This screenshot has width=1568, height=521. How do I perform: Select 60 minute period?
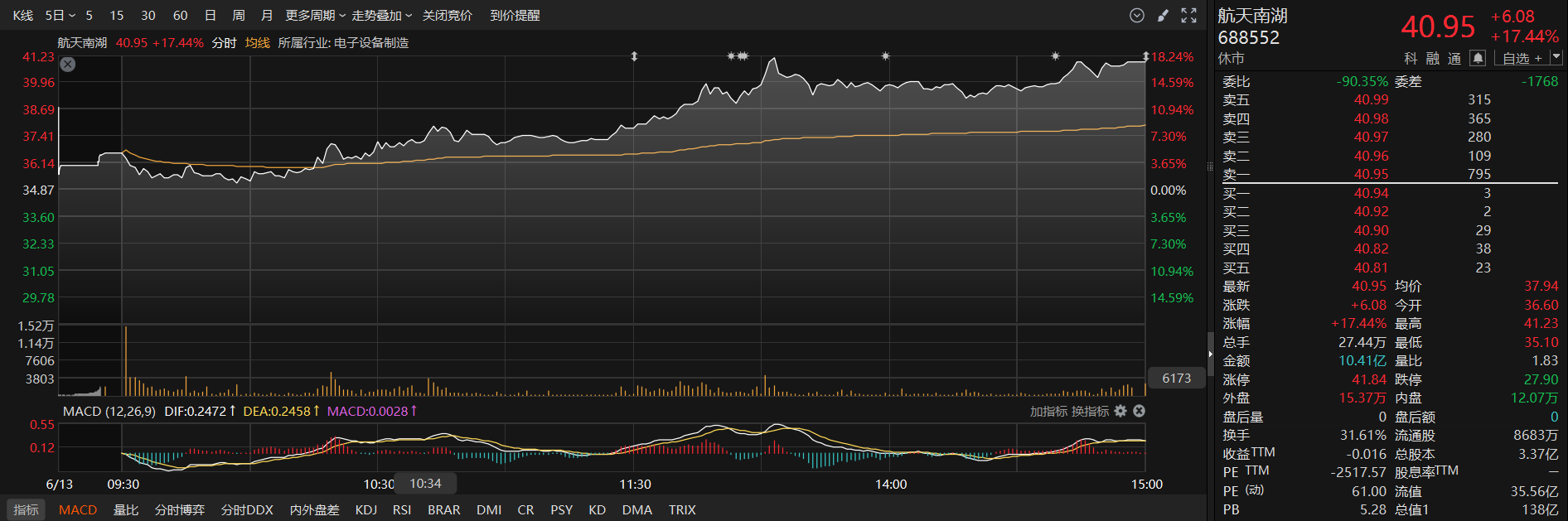tap(181, 16)
